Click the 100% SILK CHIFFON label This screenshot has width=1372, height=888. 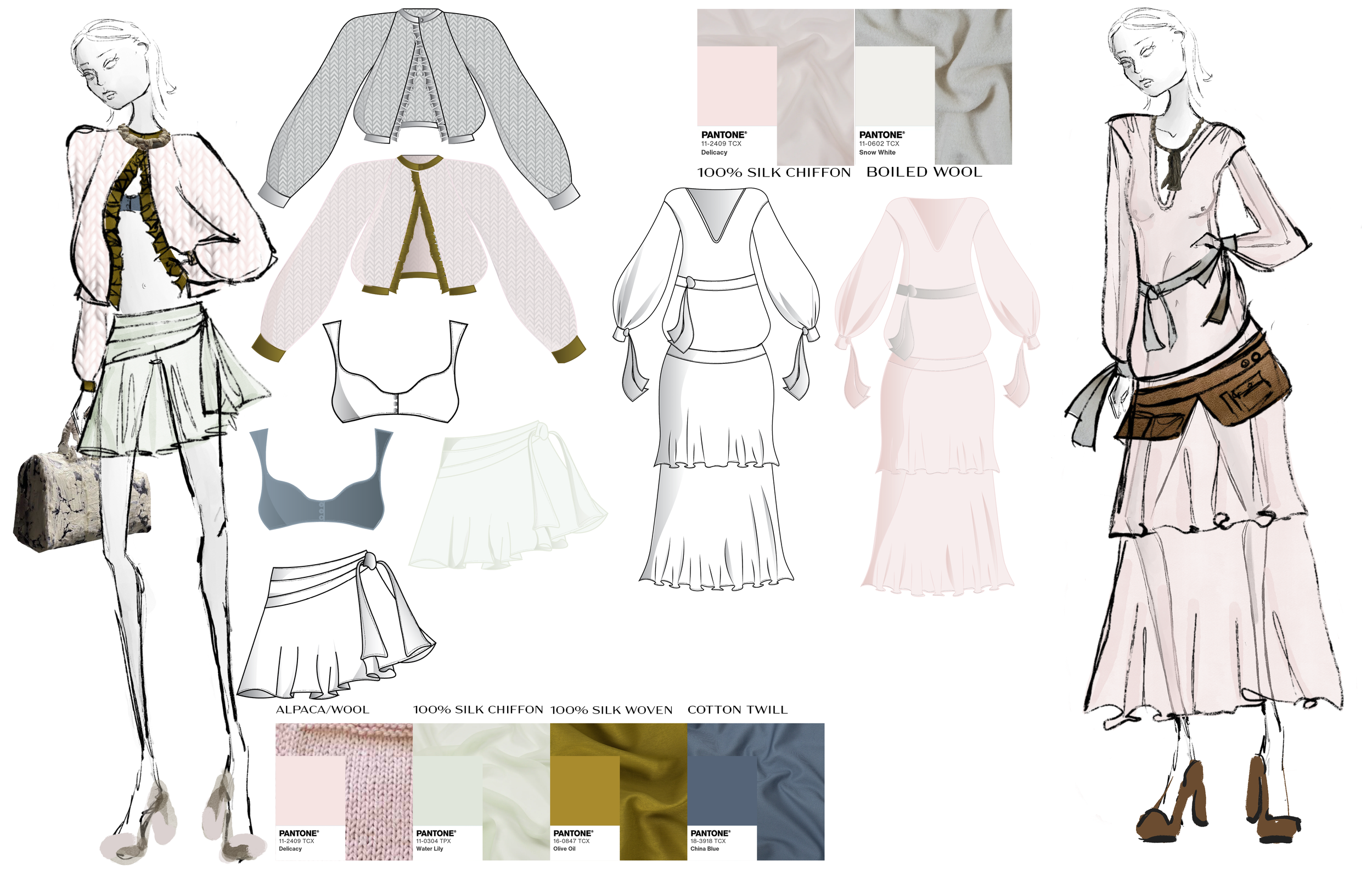(x=773, y=173)
